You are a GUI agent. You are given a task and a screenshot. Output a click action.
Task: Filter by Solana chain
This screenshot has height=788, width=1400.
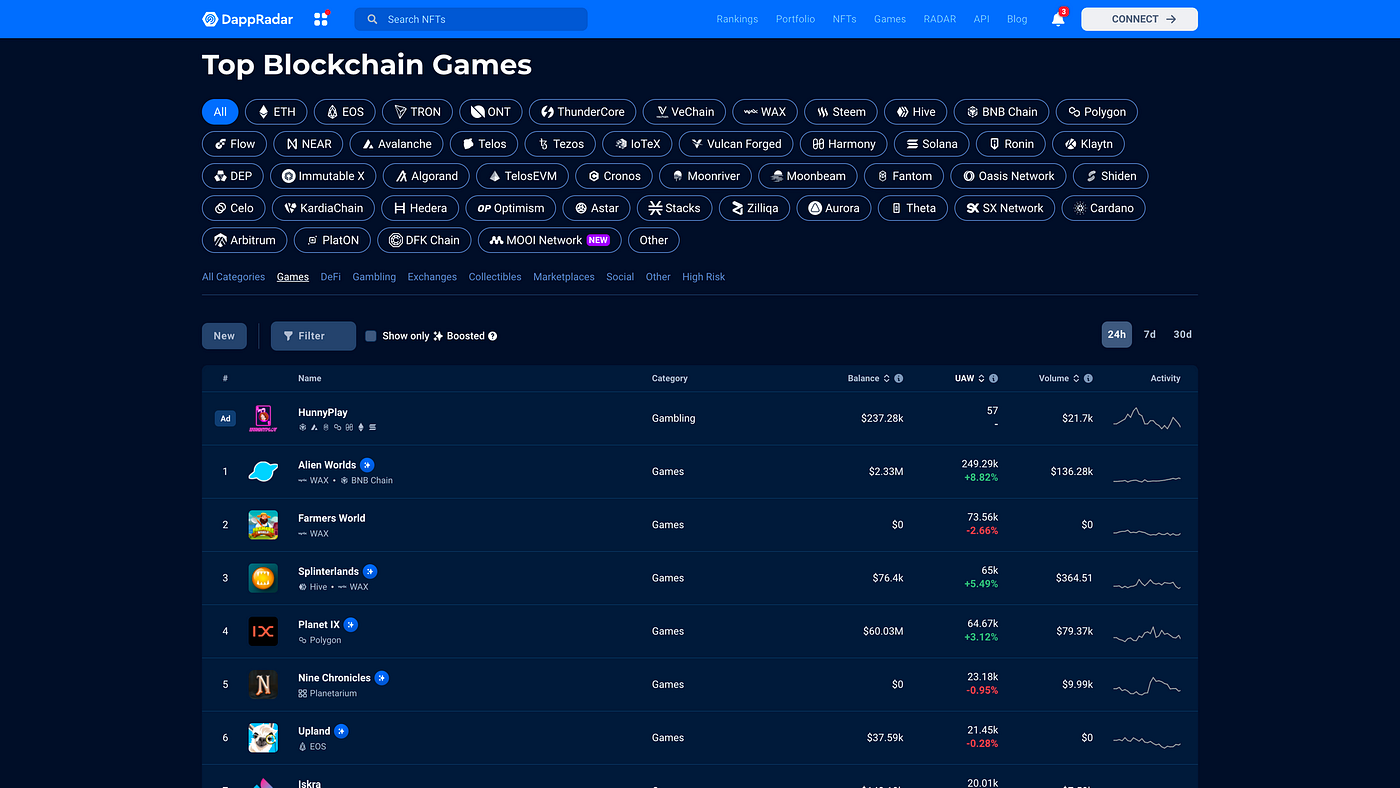tap(932, 144)
